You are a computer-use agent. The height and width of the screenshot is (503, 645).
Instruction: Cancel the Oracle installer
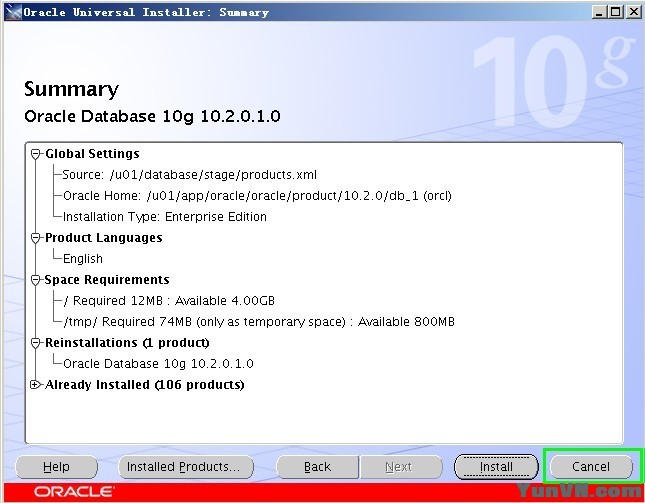(591, 467)
